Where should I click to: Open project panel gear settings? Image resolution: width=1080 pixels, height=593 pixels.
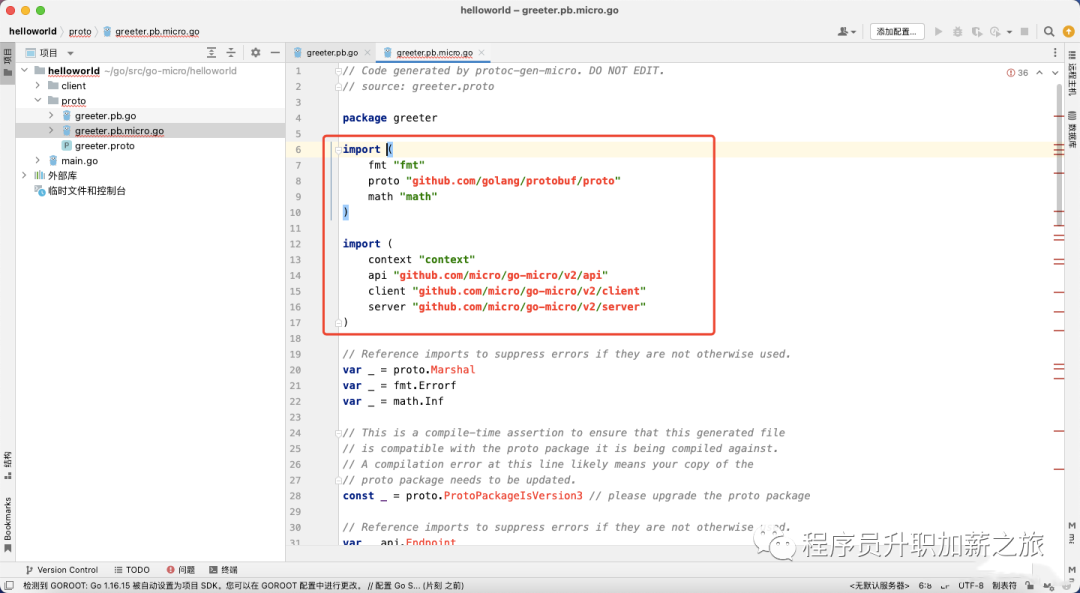256,52
